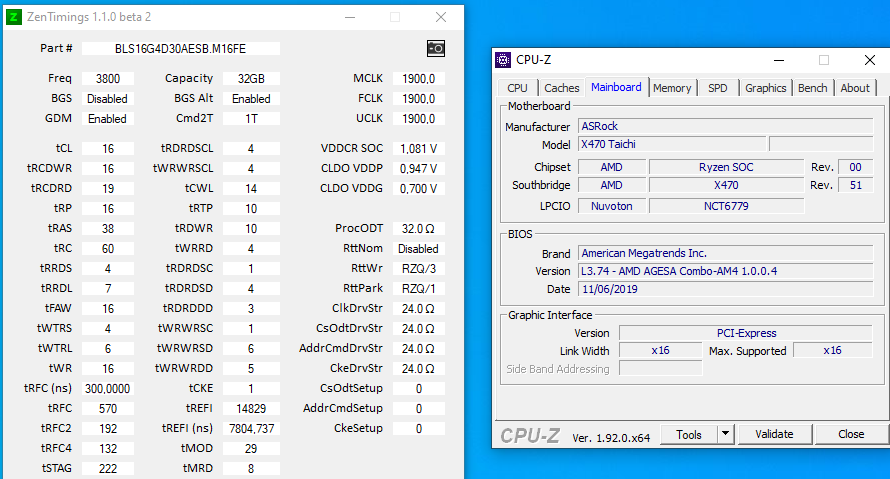Select the tSTAG value 222
The width and height of the screenshot is (890, 479).
pyautogui.click(x=108, y=468)
